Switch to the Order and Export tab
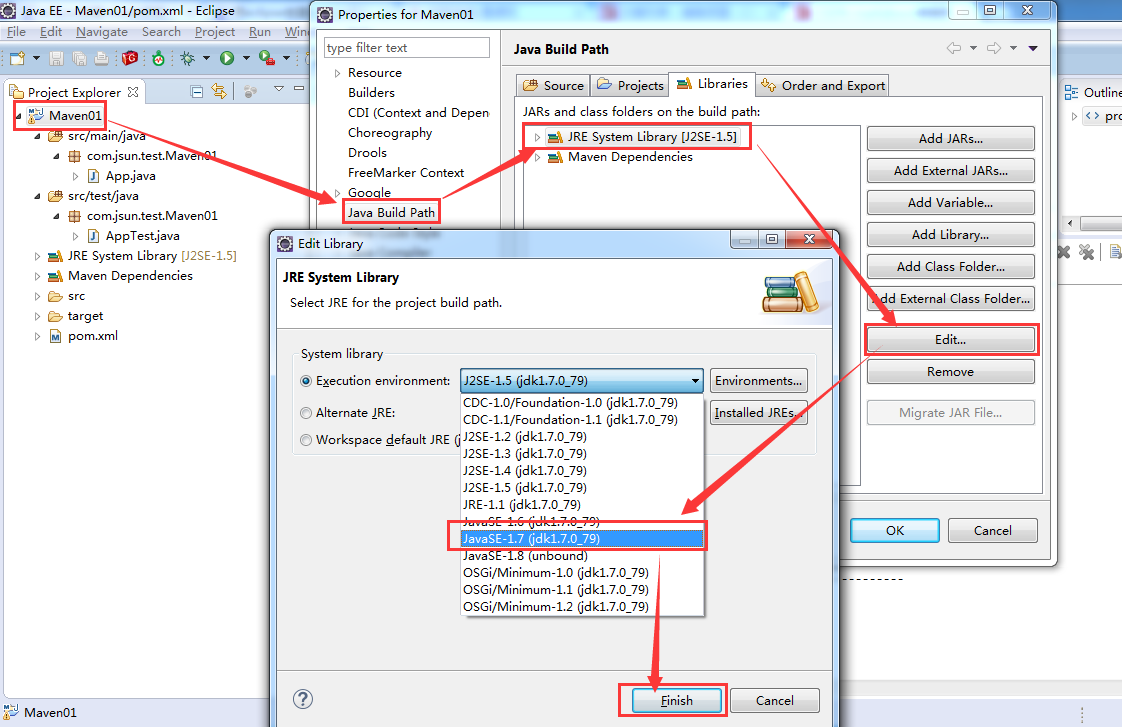Image resolution: width=1122 pixels, height=727 pixels. tap(823, 85)
